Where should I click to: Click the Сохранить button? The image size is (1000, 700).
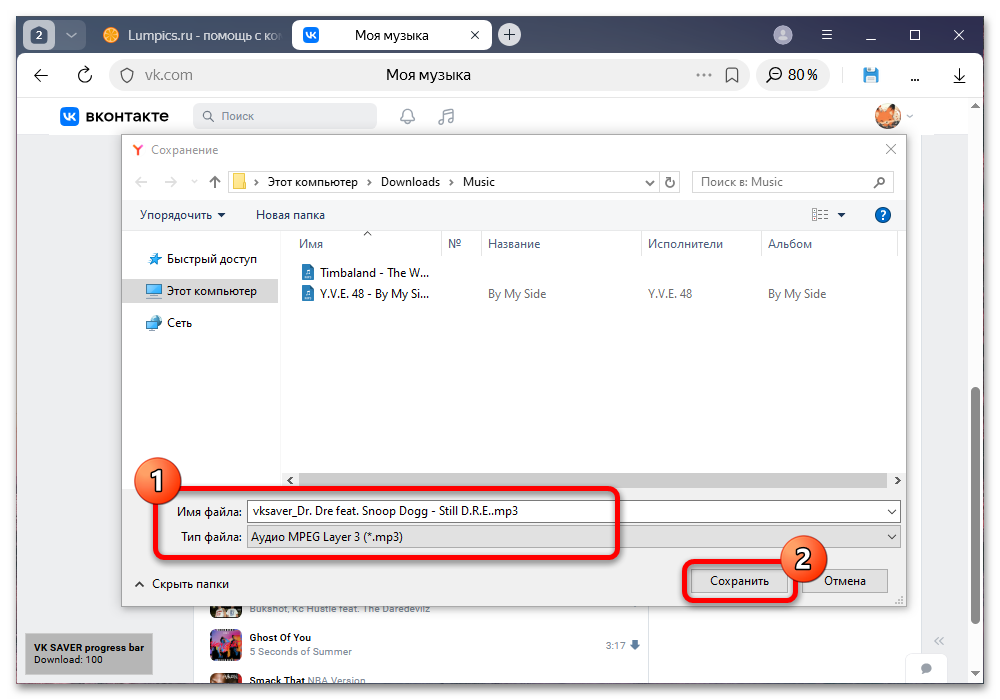739,581
